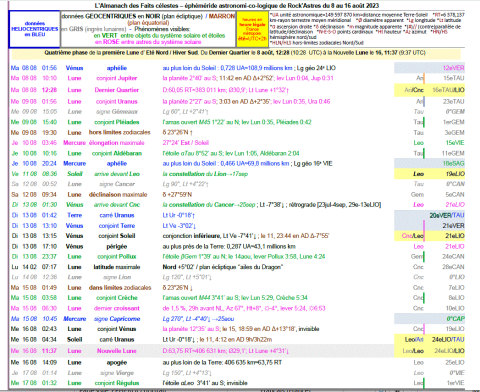Select the 'Dernier Quartier' Lune event

117,90
